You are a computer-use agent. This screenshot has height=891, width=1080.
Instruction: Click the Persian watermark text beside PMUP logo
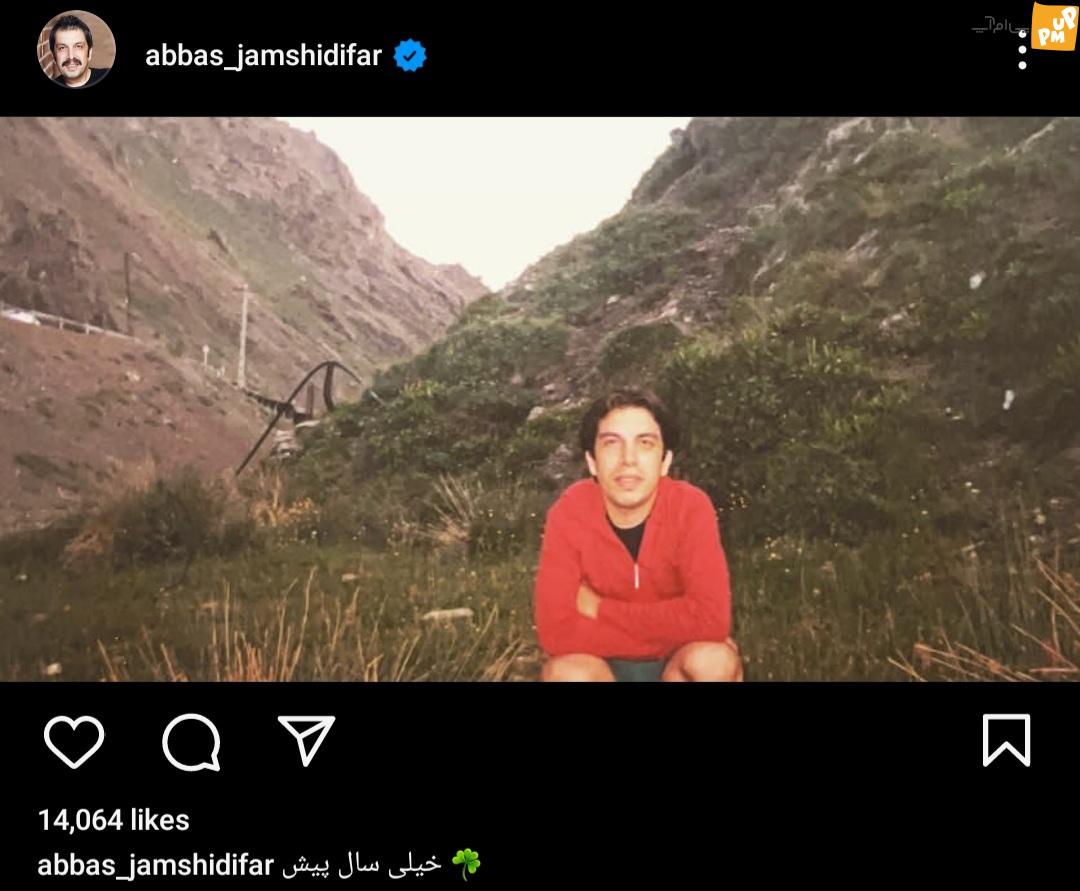point(1000,27)
